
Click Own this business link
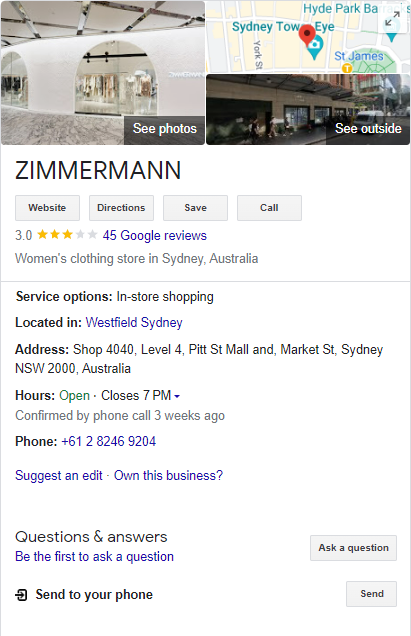pyautogui.click(x=168, y=475)
